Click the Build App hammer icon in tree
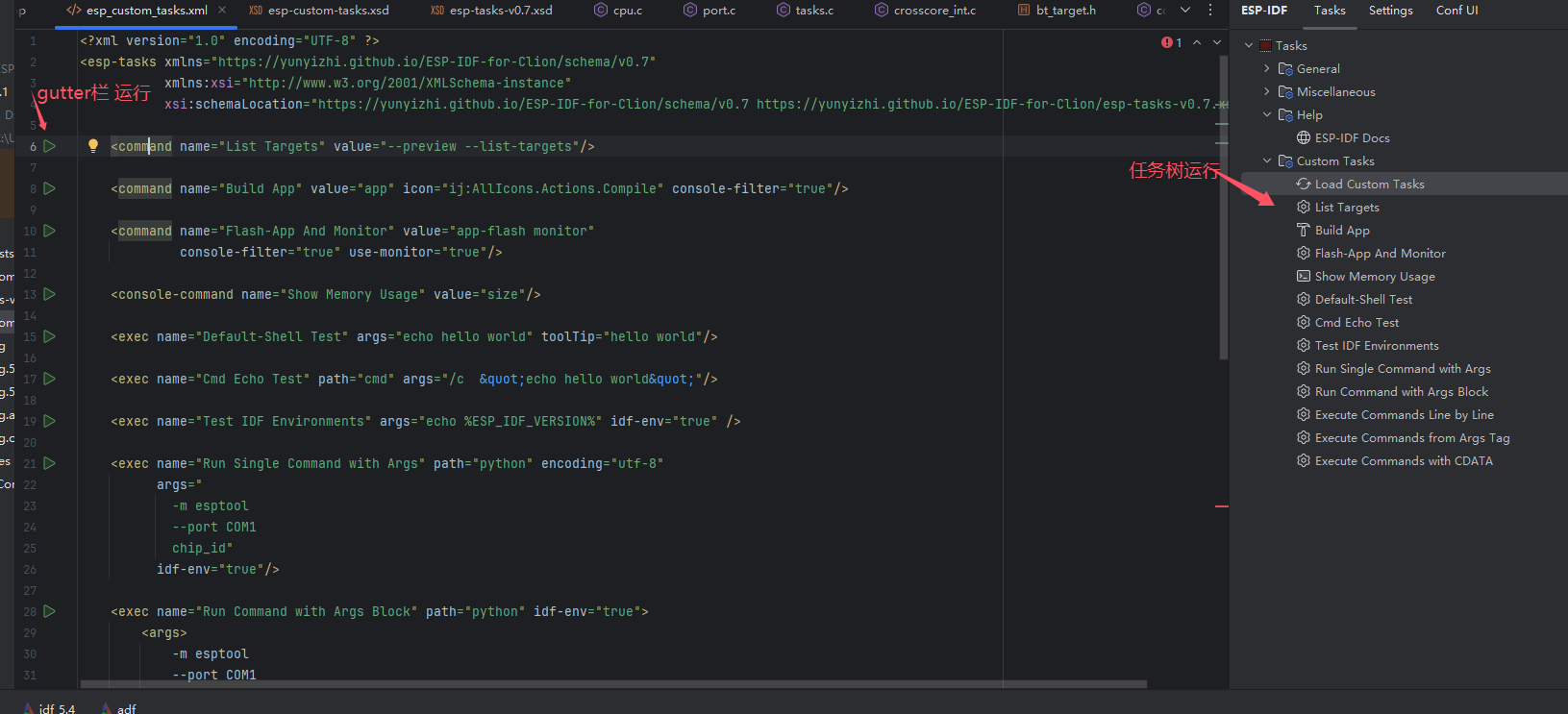The width and height of the screenshot is (1568, 714). [x=1304, y=230]
